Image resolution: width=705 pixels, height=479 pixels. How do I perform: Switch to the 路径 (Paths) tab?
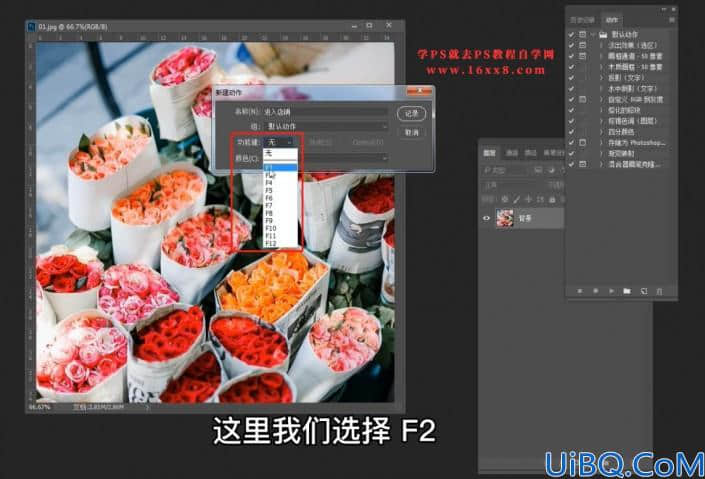[531, 153]
